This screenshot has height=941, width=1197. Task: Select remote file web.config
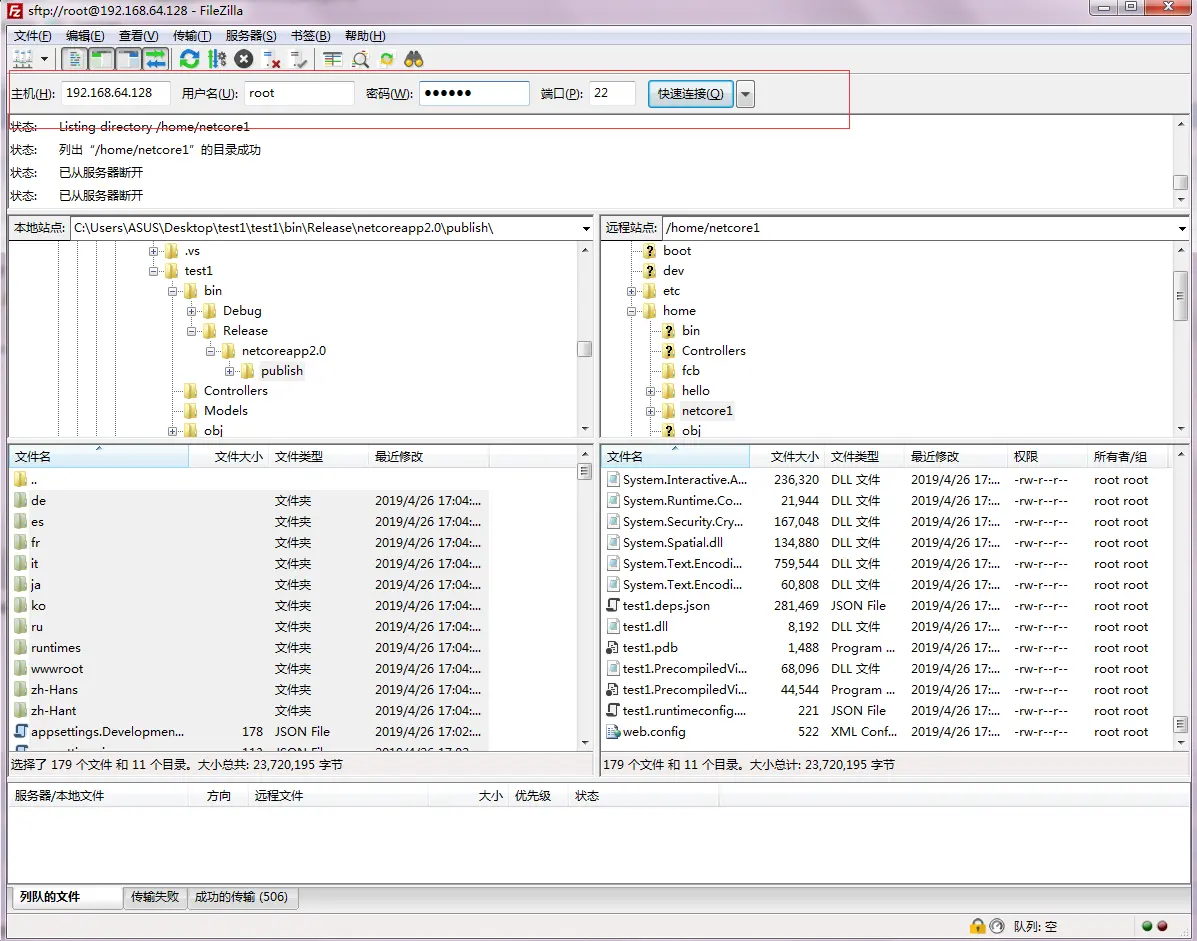[x=653, y=732]
